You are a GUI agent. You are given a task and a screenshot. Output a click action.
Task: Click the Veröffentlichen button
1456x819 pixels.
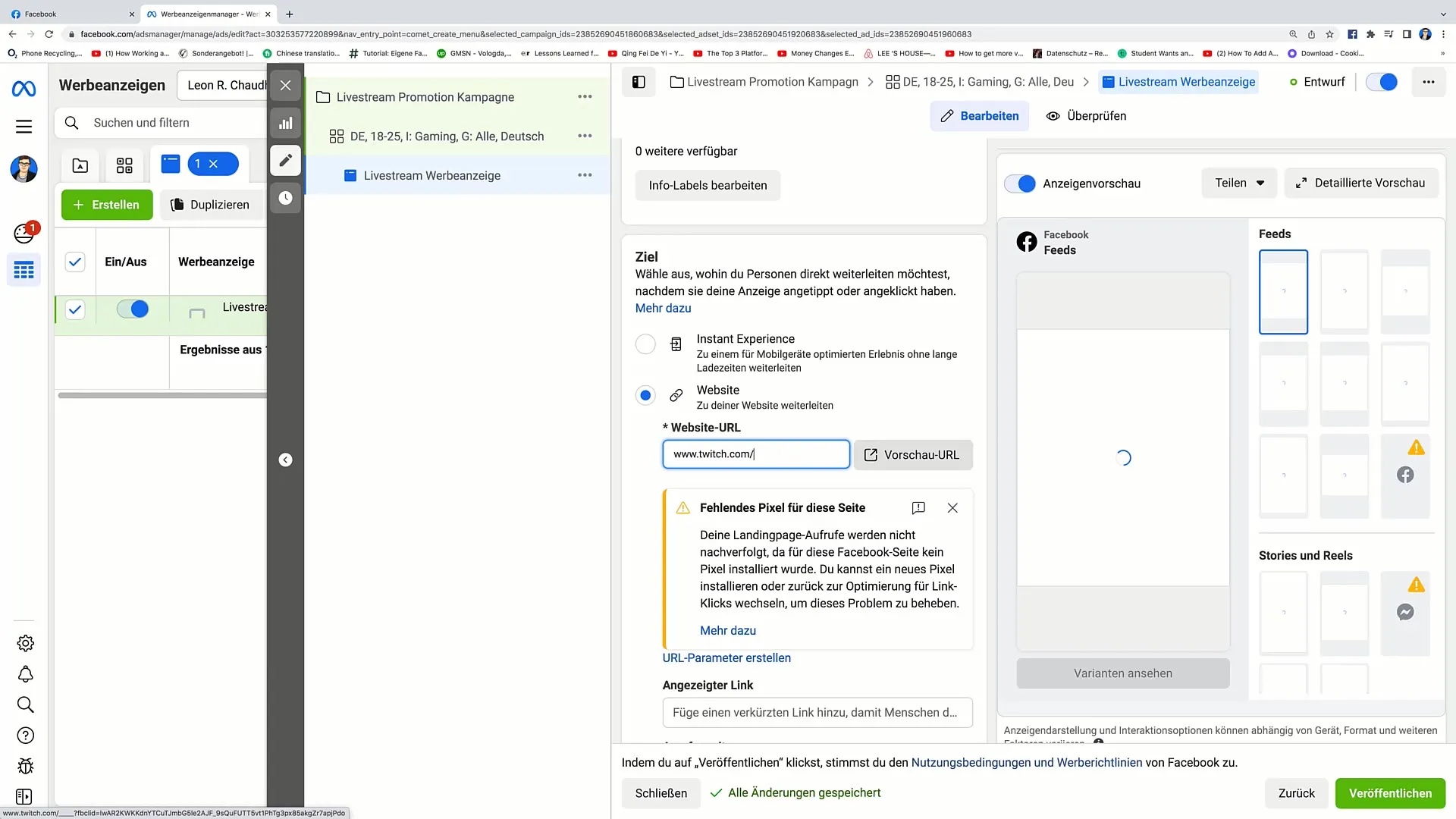tap(1390, 793)
